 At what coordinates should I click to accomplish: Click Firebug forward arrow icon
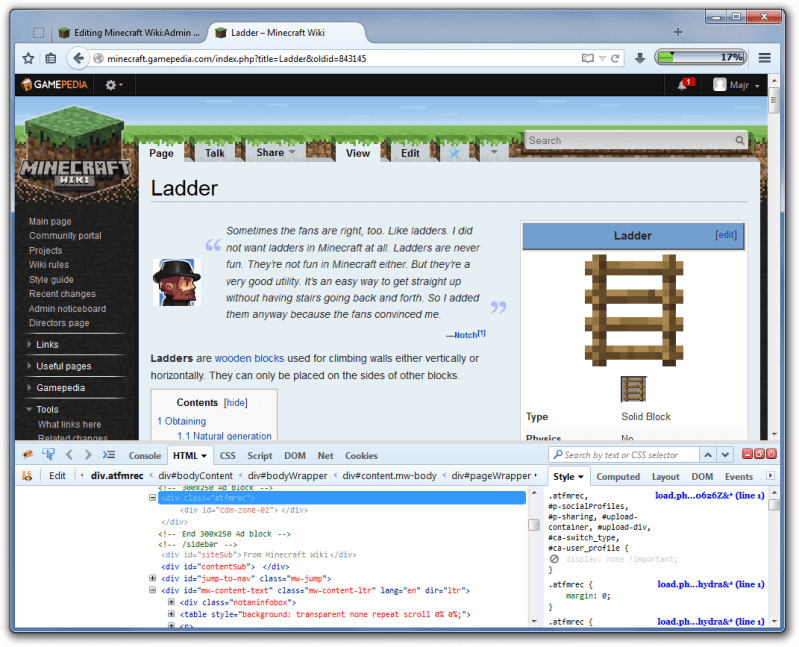click(x=88, y=454)
